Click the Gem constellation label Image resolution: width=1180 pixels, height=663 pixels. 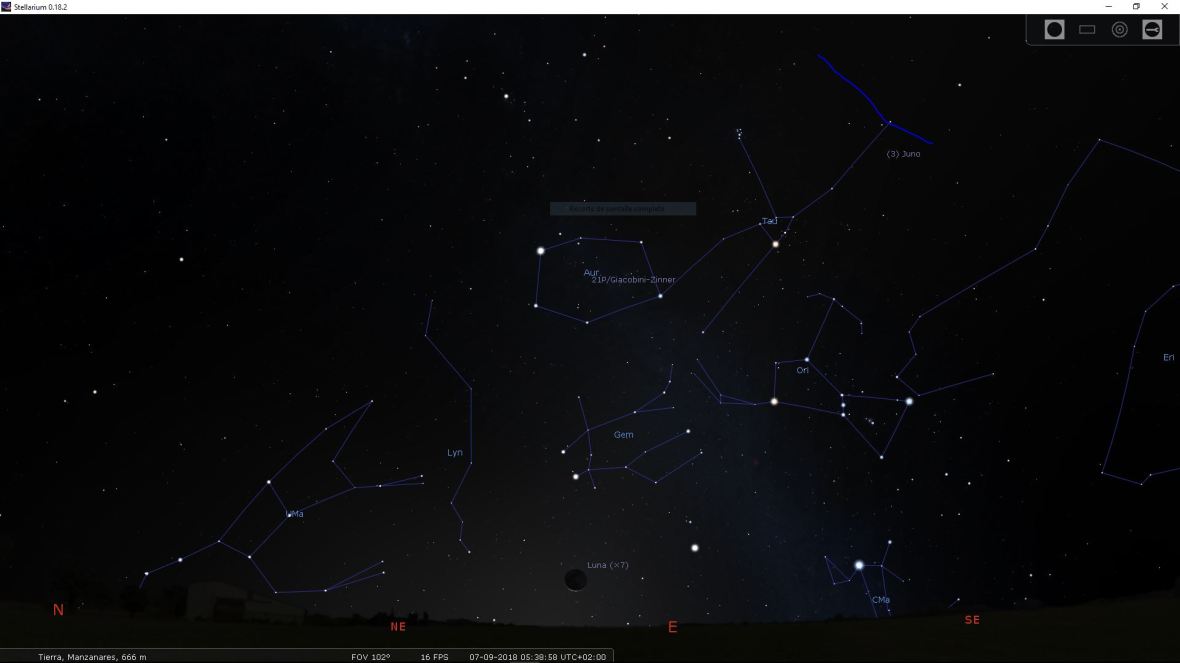[x=625, y=434]
